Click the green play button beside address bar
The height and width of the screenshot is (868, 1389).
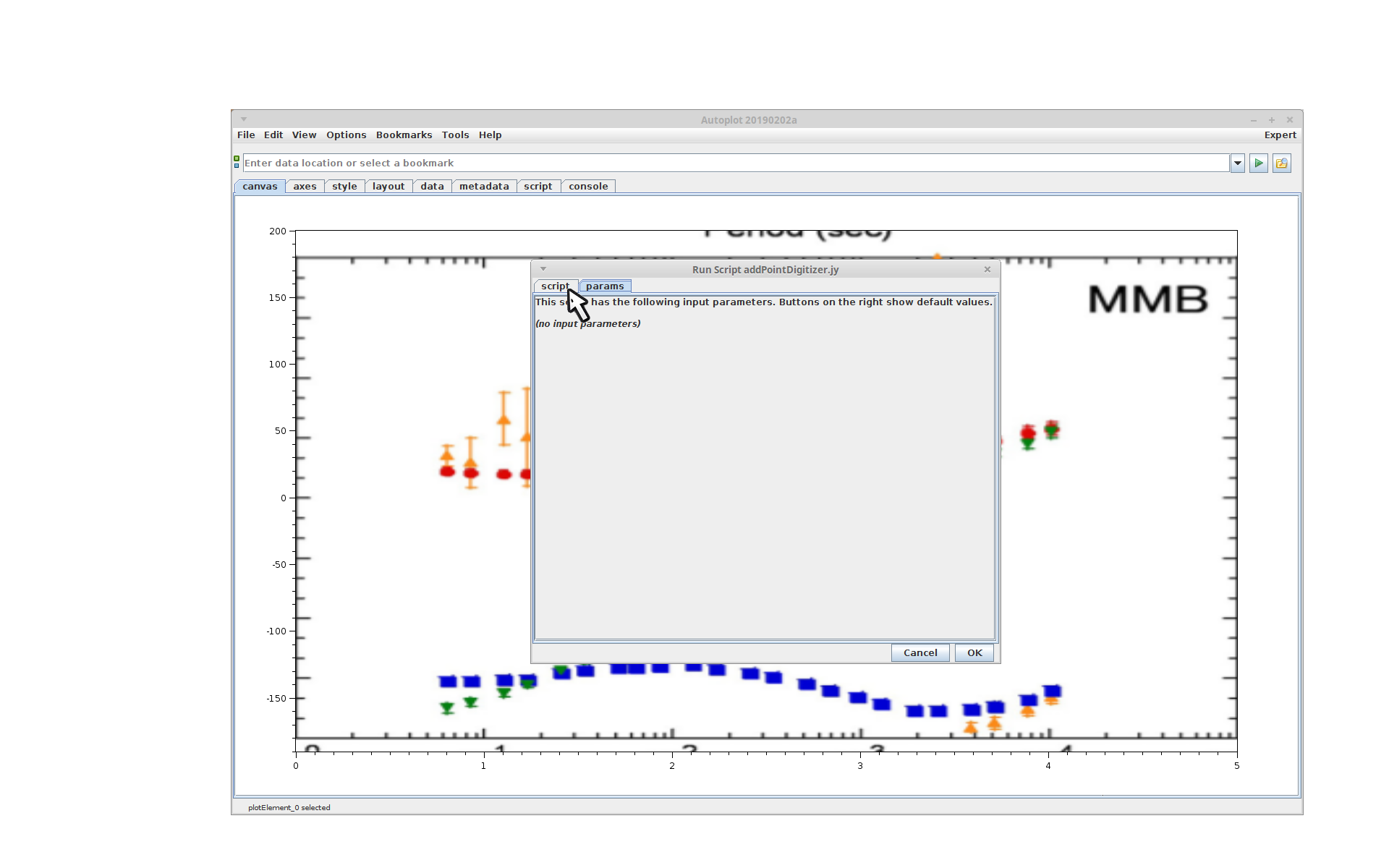pos(1259,163)
